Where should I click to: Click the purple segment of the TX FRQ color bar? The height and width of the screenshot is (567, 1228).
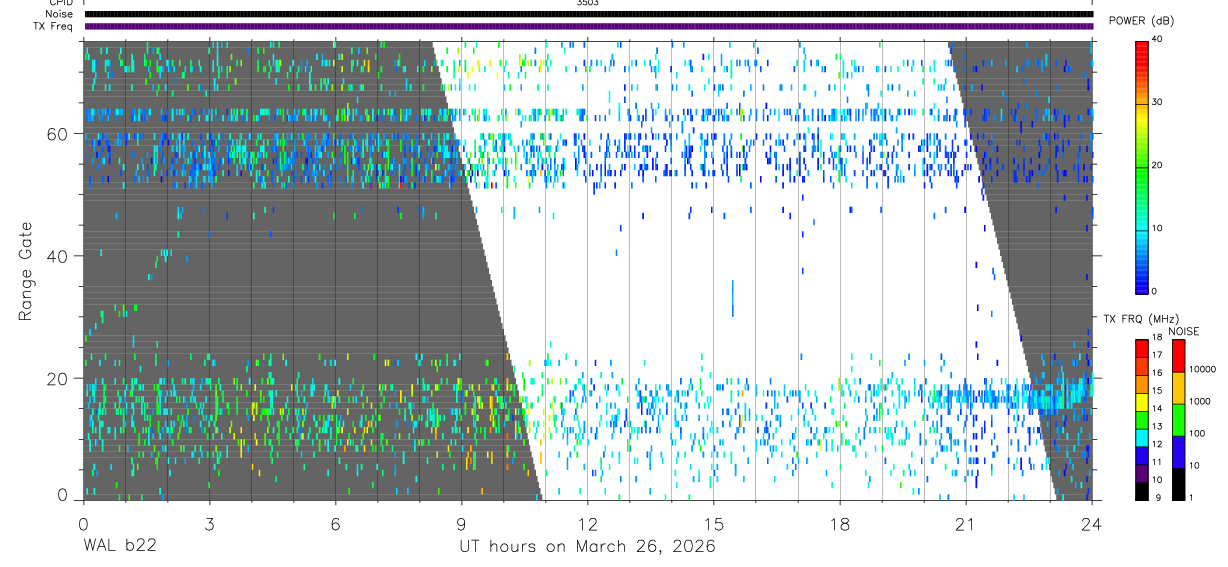pyautogui.click(x=1142, y=471)
